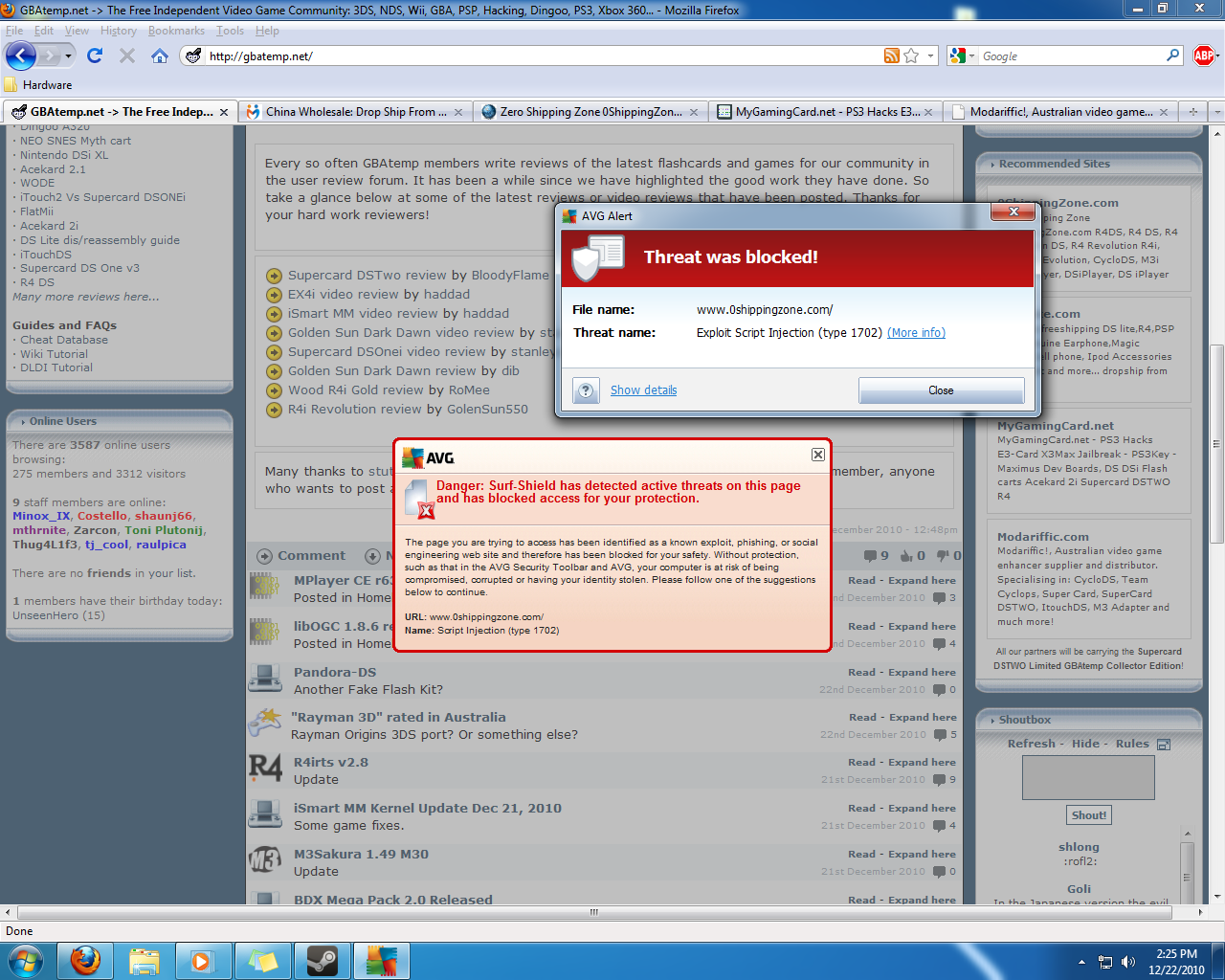Collapse the Online Users panel
Screen dimensions: 1225x980
(22, 421)
